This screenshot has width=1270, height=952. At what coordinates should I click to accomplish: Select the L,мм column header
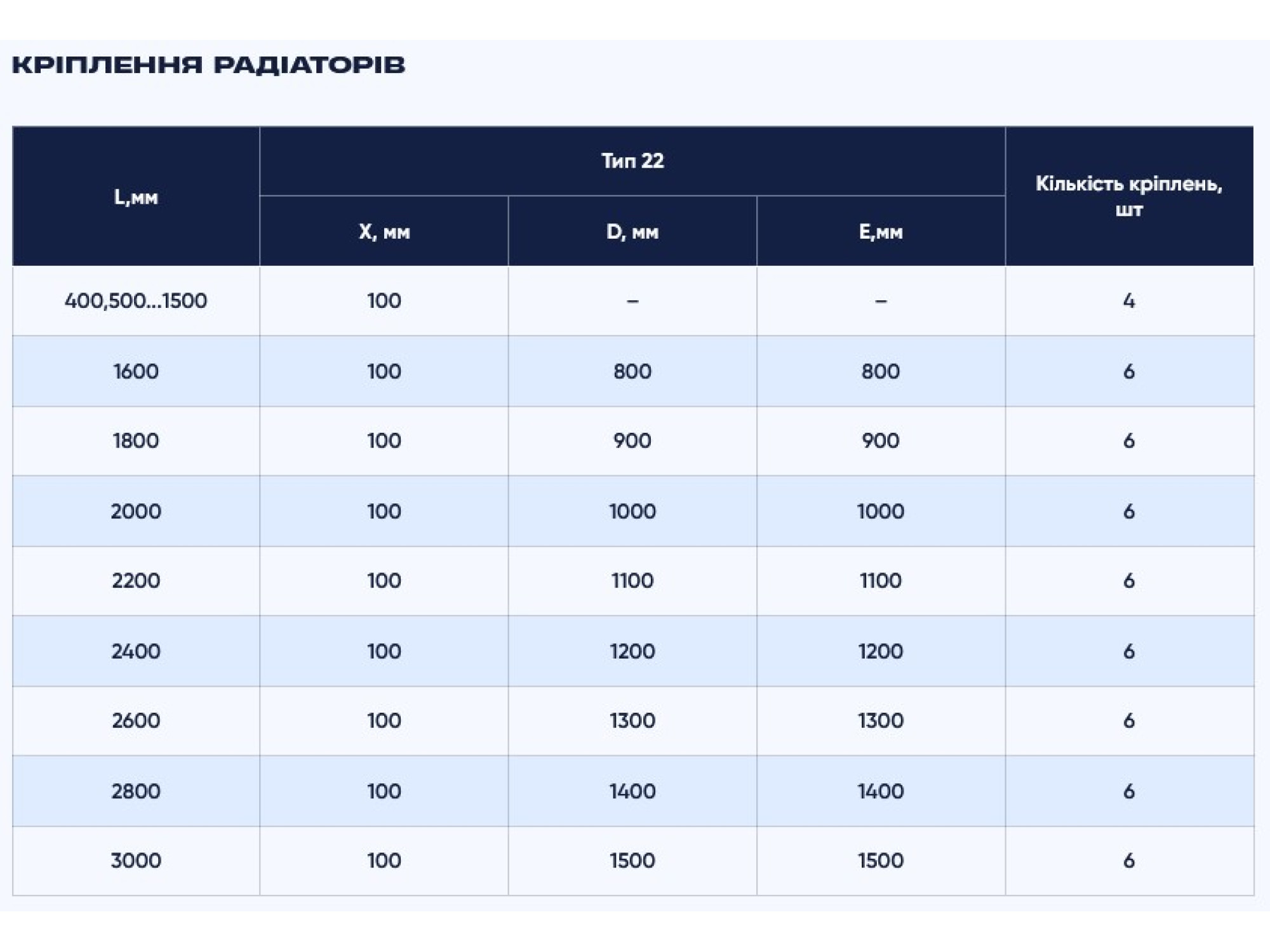[x=136, y=196]
